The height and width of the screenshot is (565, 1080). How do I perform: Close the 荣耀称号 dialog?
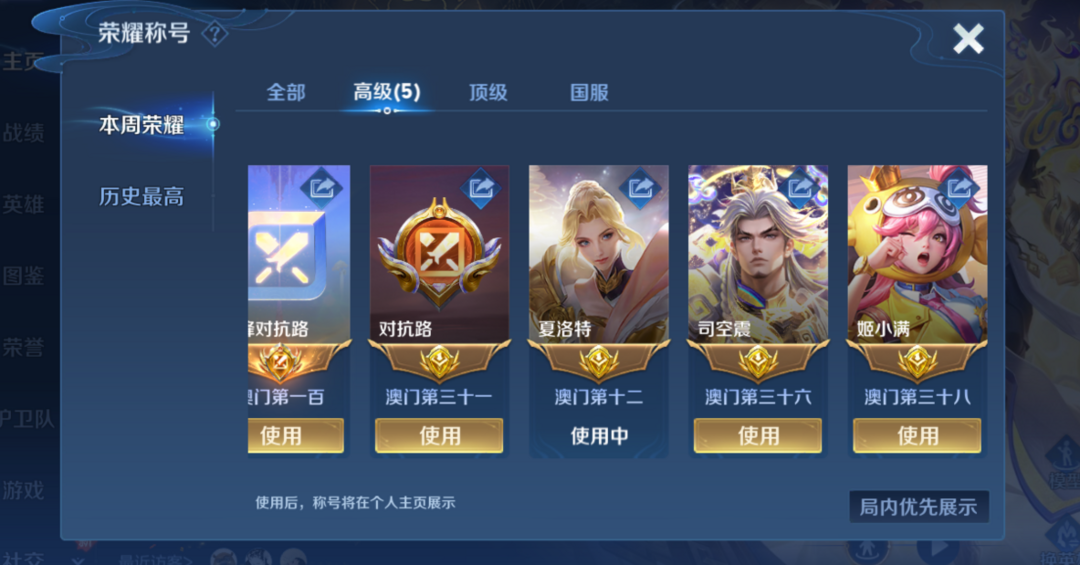point(968,39)
